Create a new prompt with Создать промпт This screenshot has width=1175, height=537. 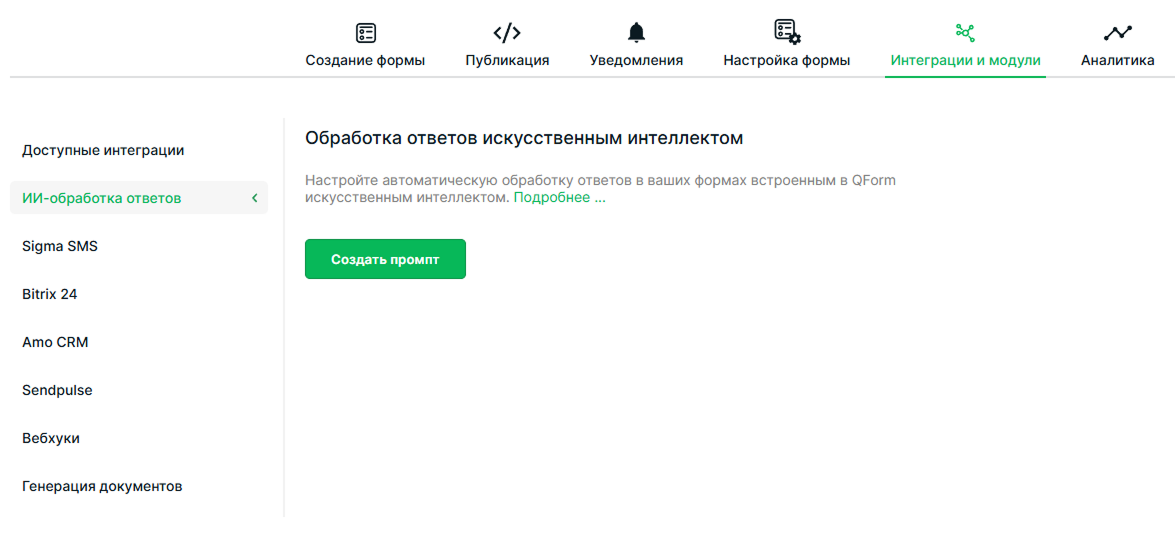coord(385,259)
